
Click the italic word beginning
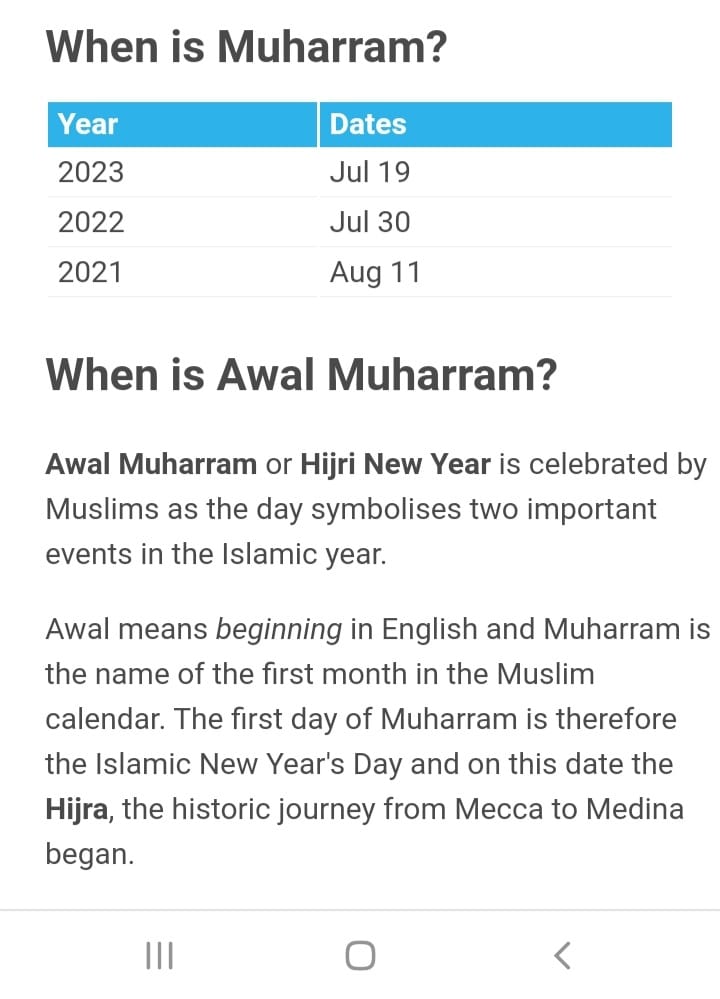coord(279,629)
